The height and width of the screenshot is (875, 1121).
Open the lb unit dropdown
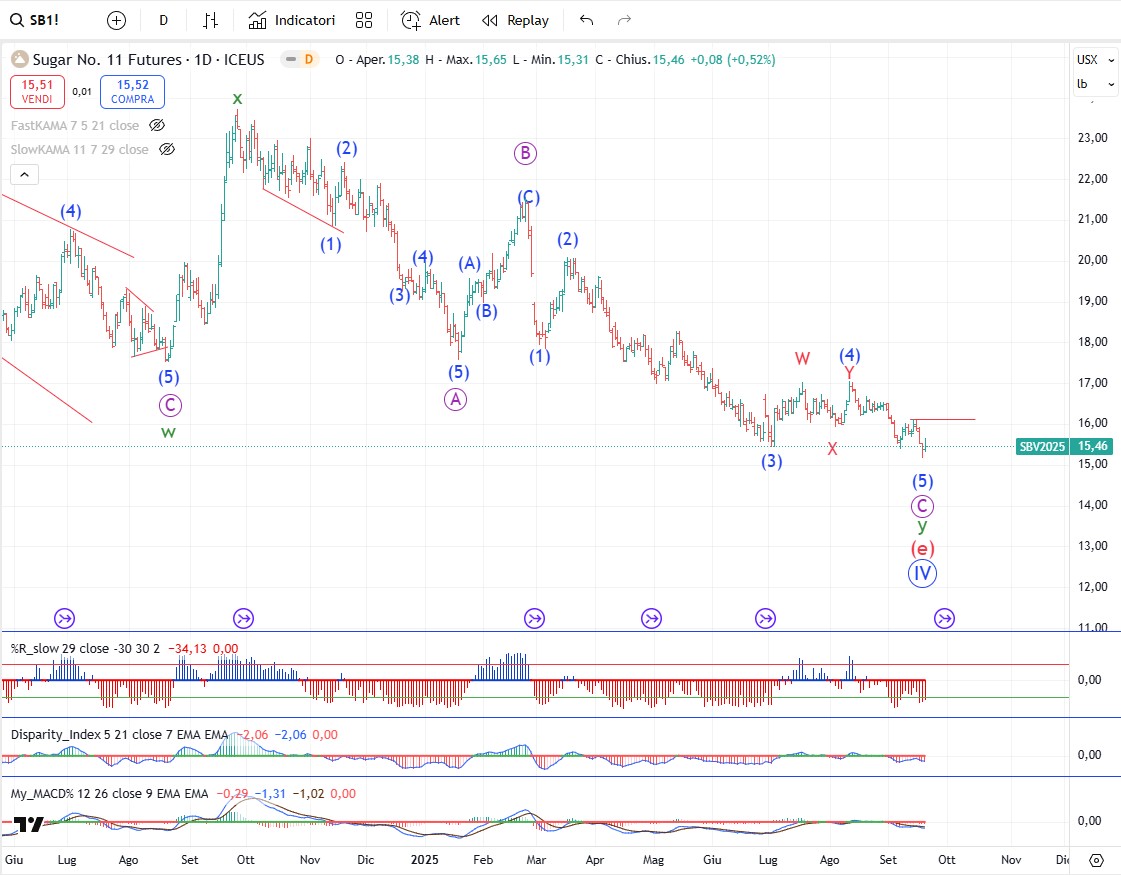coord(1094,85)
